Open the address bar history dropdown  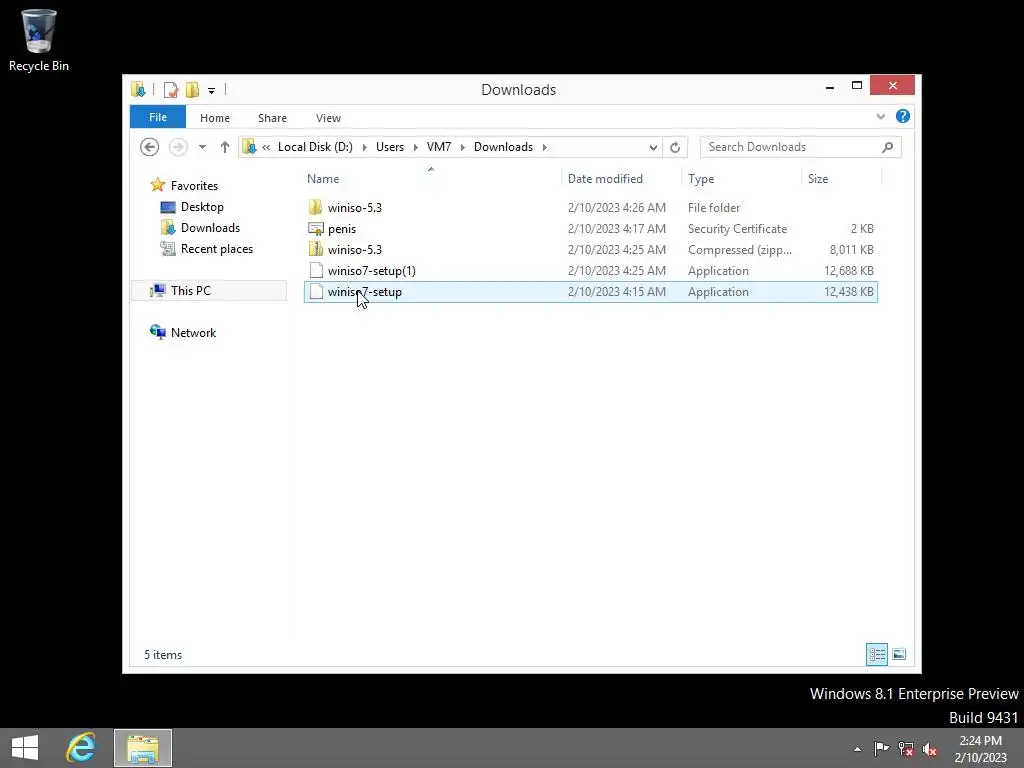tap(653, 147)
